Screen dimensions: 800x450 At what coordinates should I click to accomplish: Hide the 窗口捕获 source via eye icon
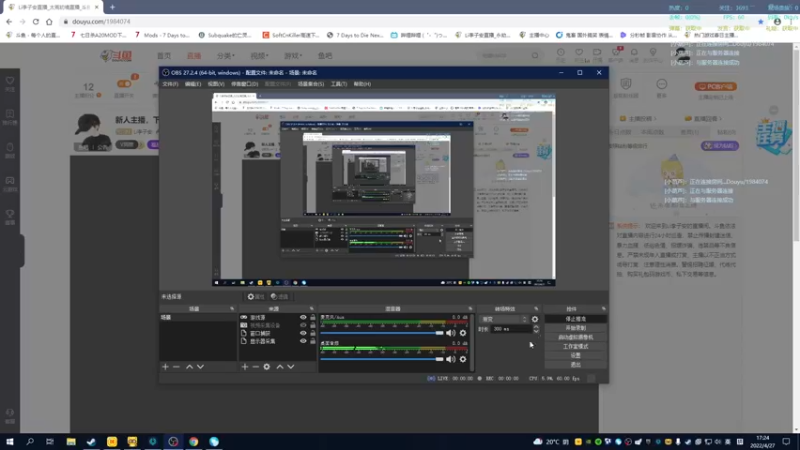(303, 333)
